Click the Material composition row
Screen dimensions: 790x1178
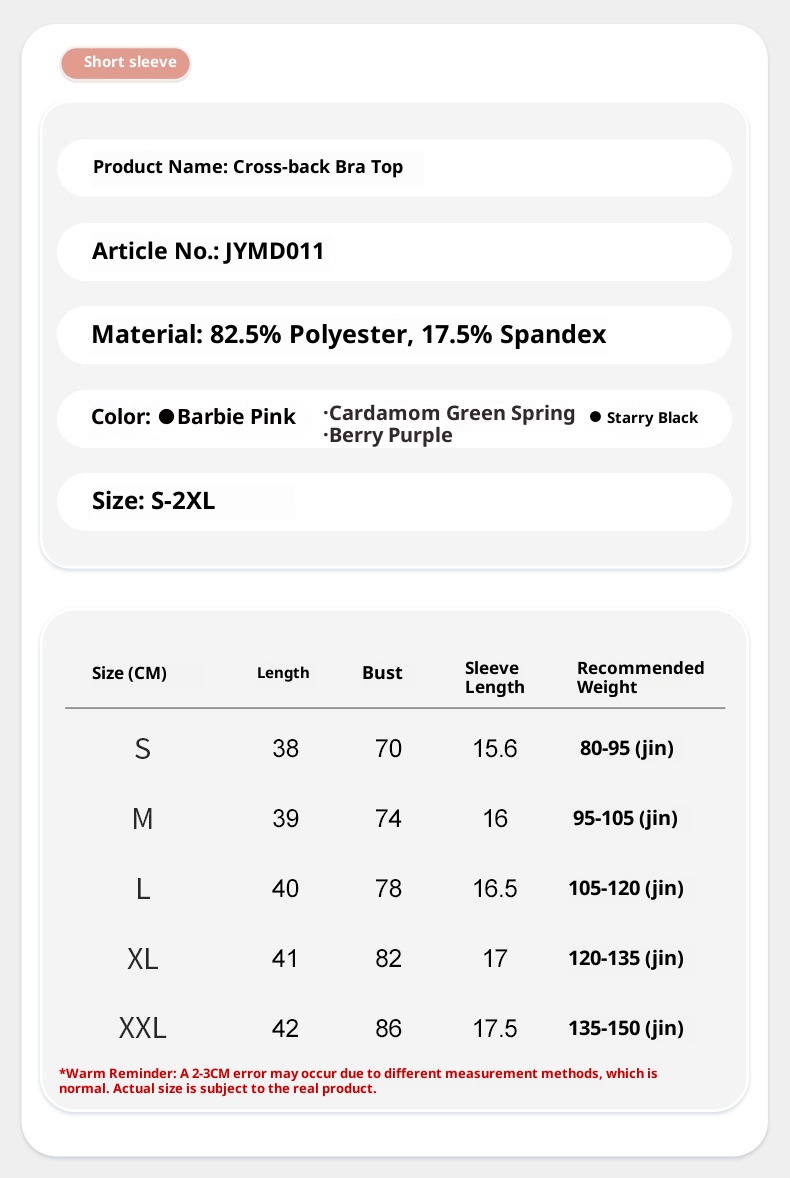(348, 334)
